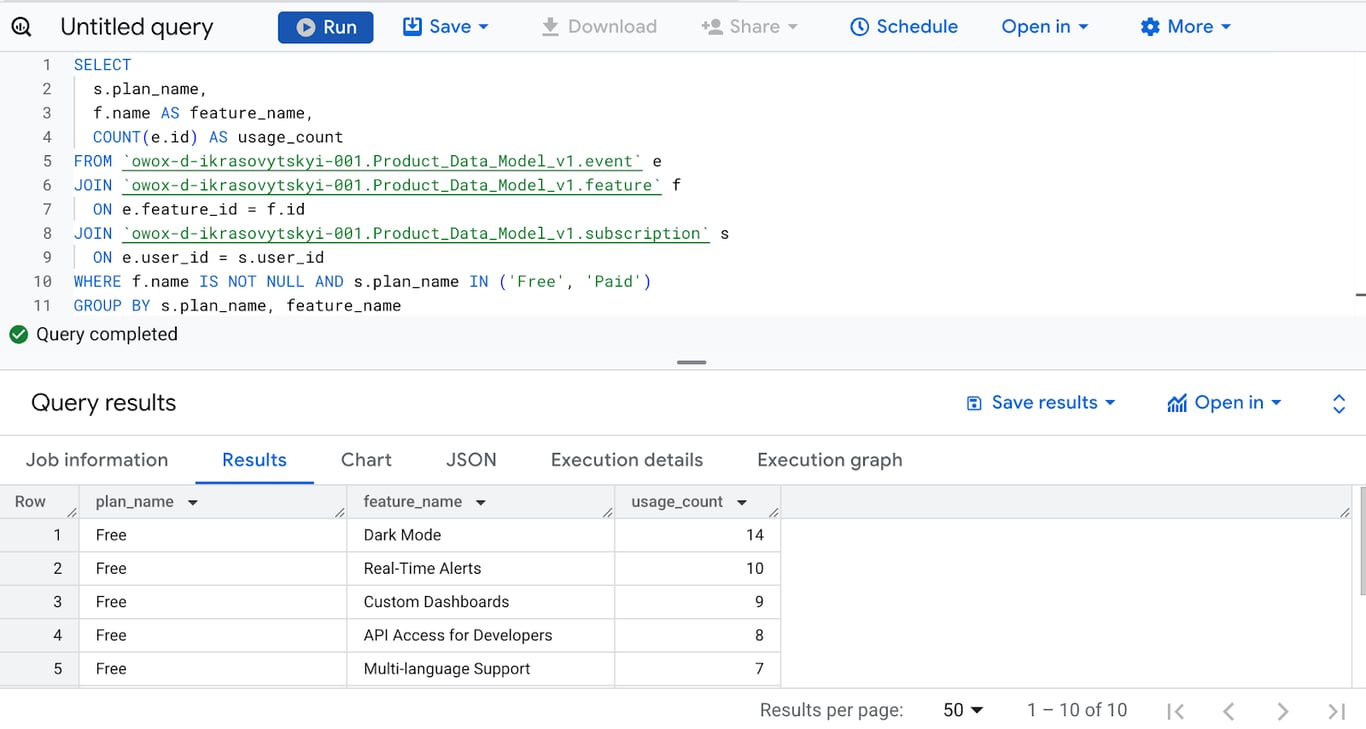
Task: Click the Save results icon
Action: (x=974, y=403)
